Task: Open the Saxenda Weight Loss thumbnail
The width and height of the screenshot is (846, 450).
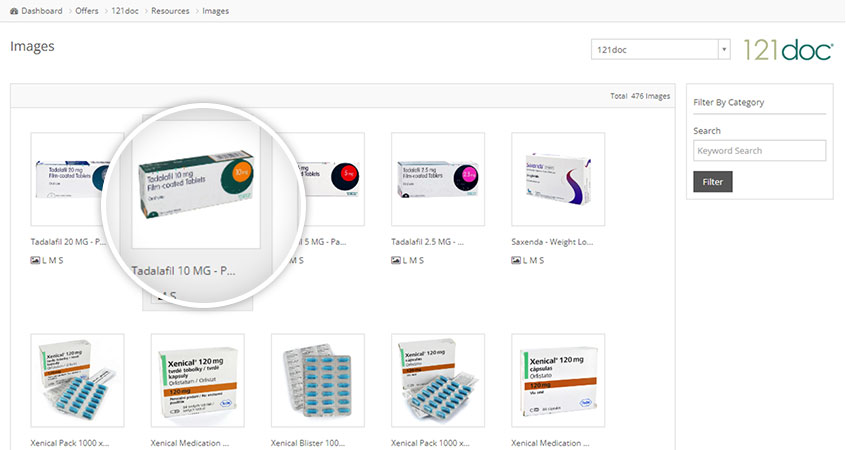Action: coord(558,179)
